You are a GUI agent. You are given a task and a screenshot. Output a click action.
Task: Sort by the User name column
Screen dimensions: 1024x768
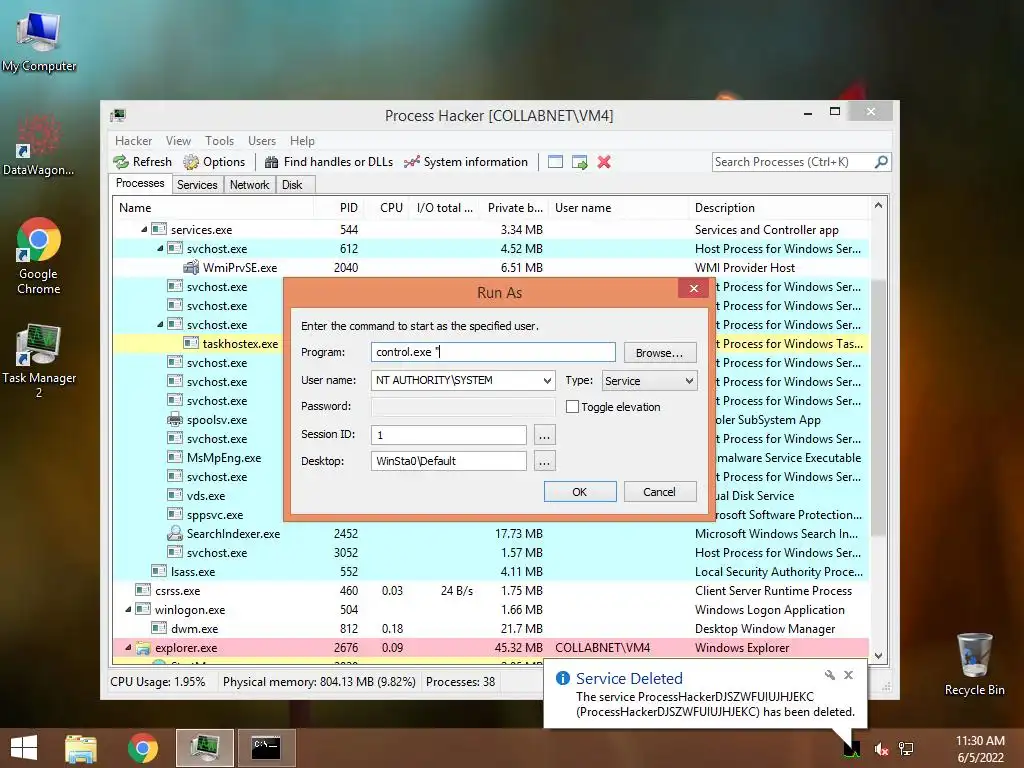click(x=618, y=208)
